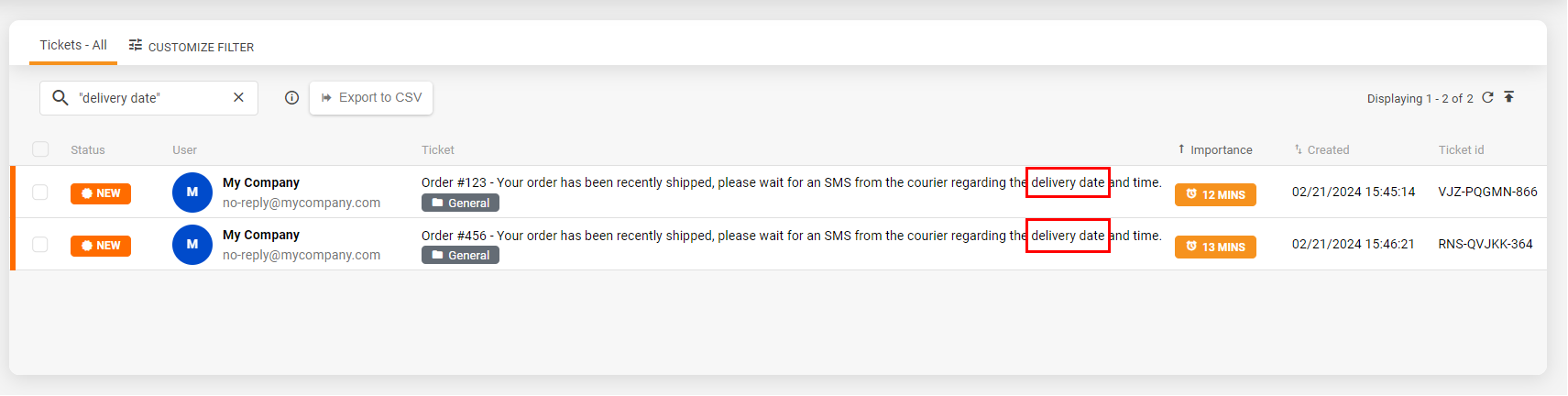This screenshot has height=396, width=1568.
Task: Click the search magnifier icon
Action: [60, 98]
